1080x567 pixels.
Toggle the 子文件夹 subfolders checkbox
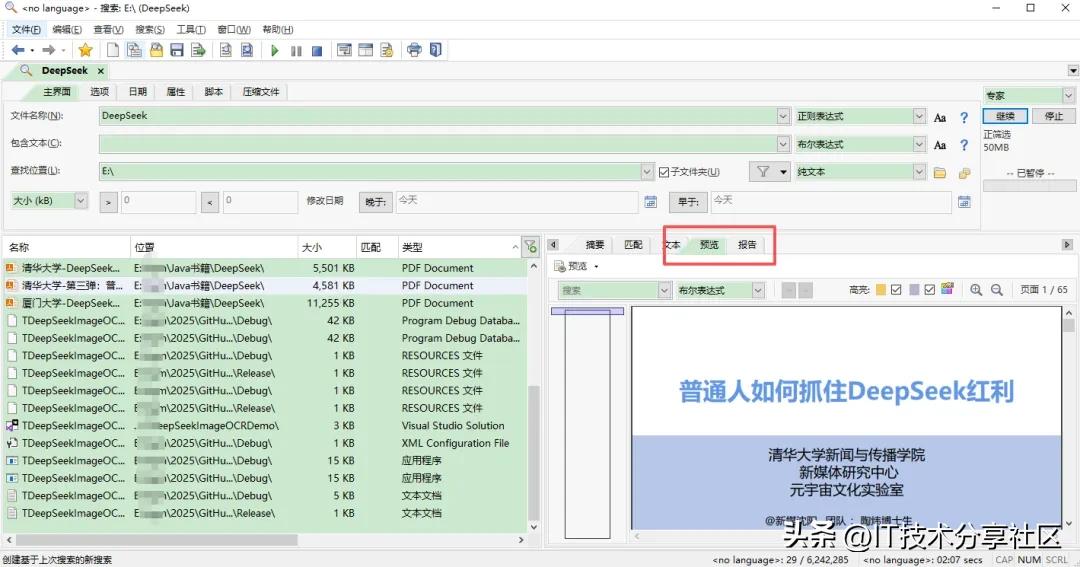[664, 172]
